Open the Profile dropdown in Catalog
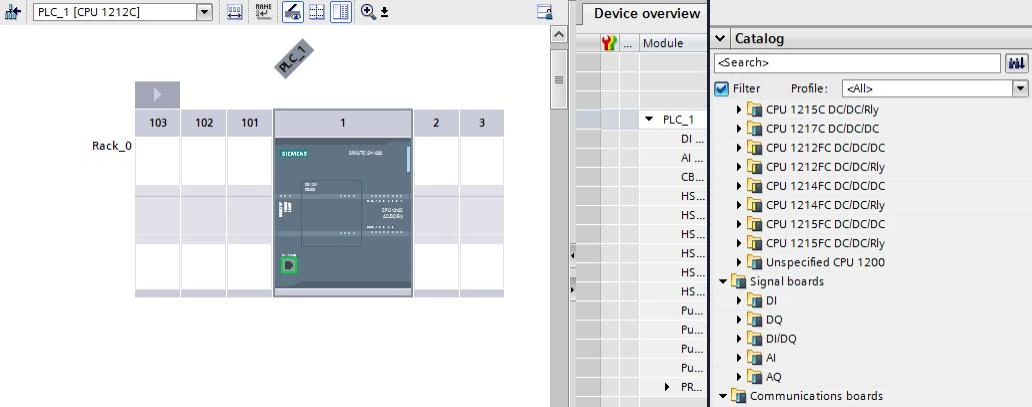 (1020, 89)
